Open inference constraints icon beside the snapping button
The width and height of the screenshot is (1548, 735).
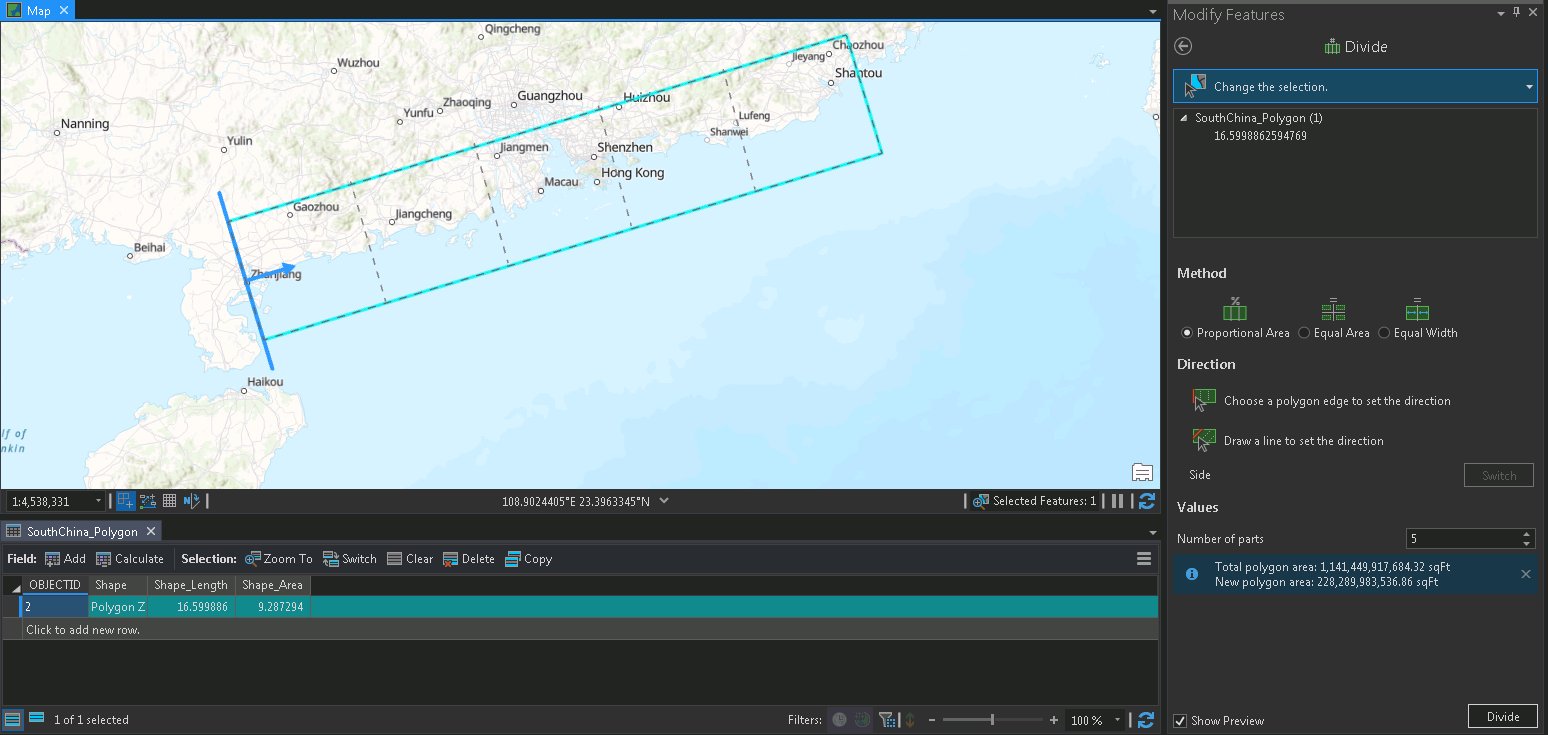coord(148,501)
